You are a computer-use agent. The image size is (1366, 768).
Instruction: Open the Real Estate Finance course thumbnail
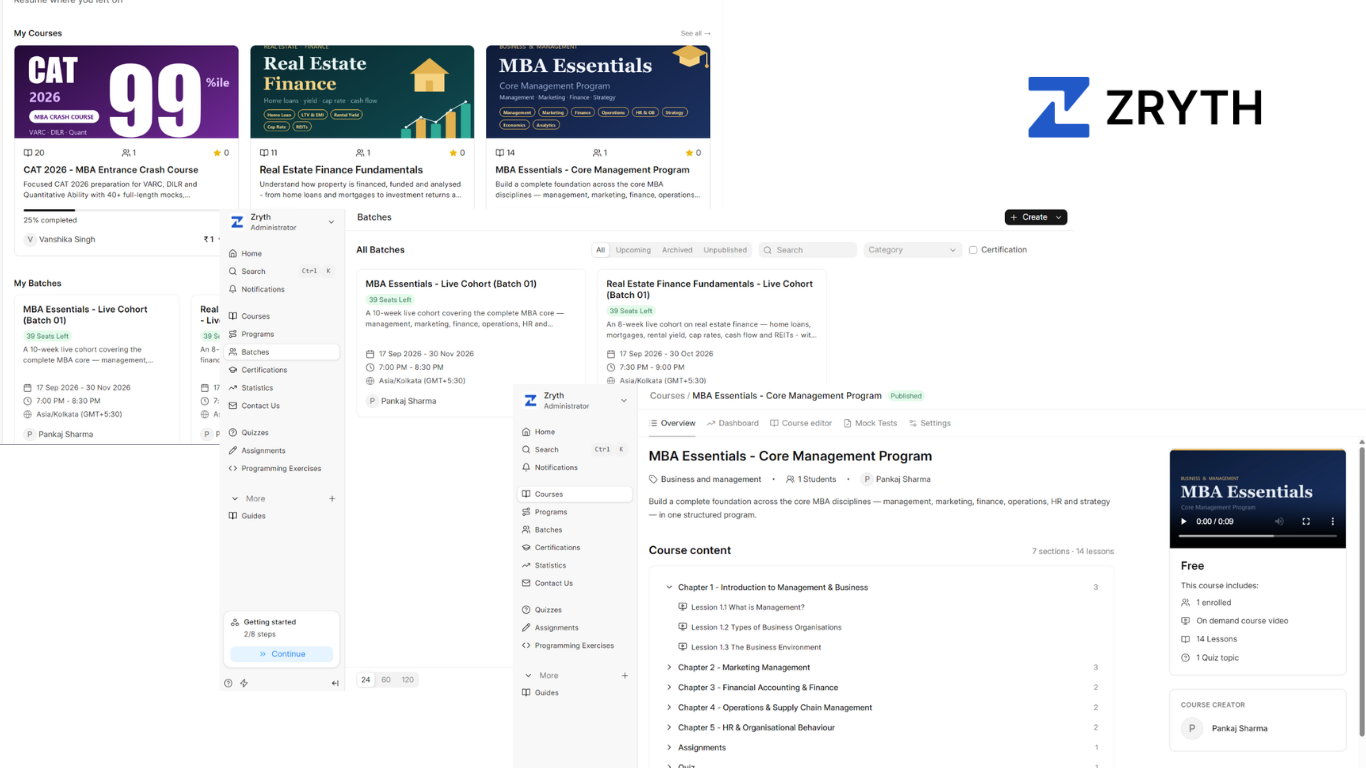[x=362, y=92]
